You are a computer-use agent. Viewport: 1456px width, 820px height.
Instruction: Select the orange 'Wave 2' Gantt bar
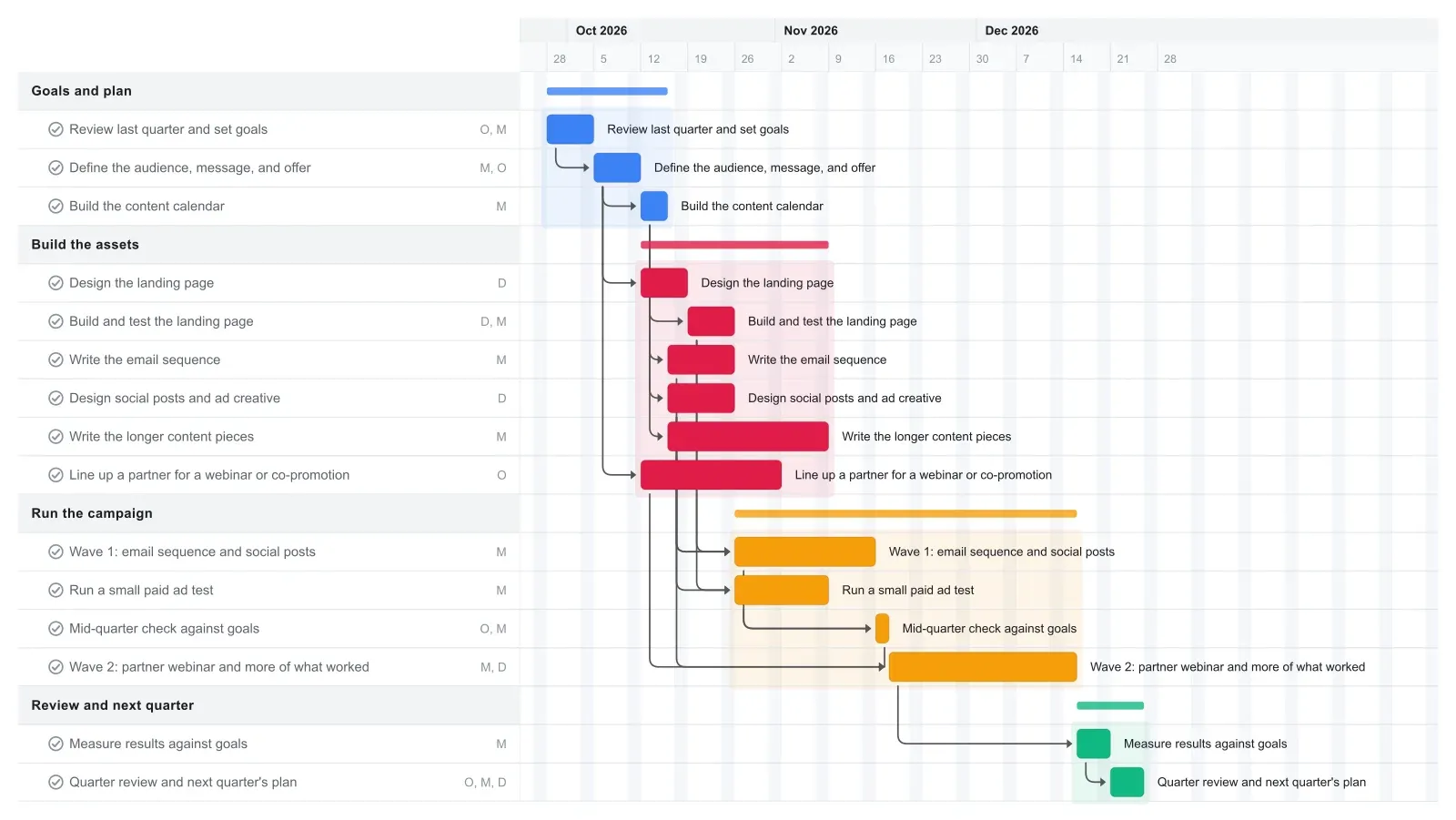pyautogui.click(x=983, y=667)
